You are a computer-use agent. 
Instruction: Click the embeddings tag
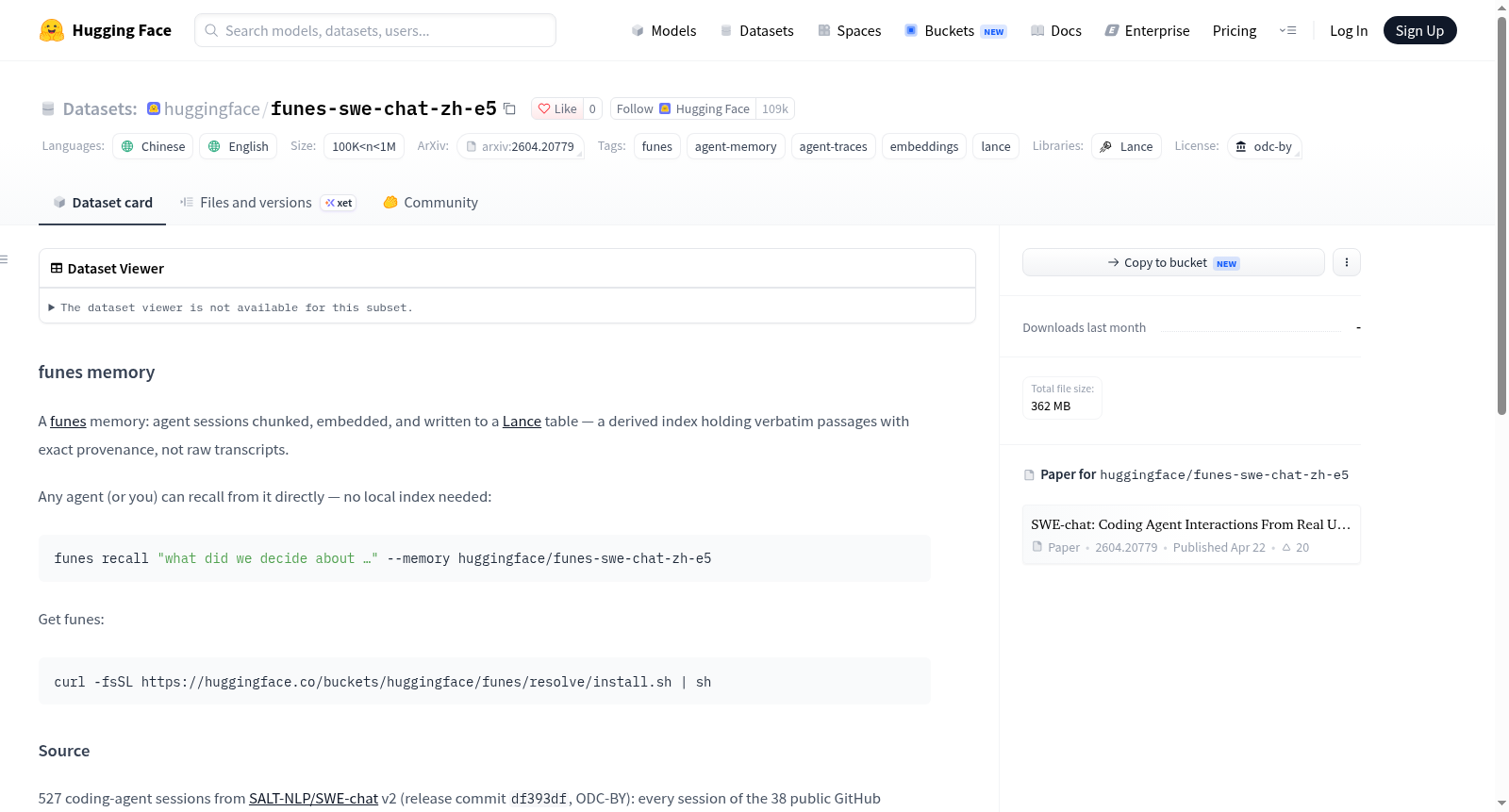pyautogui.click(x=924, y=146)
